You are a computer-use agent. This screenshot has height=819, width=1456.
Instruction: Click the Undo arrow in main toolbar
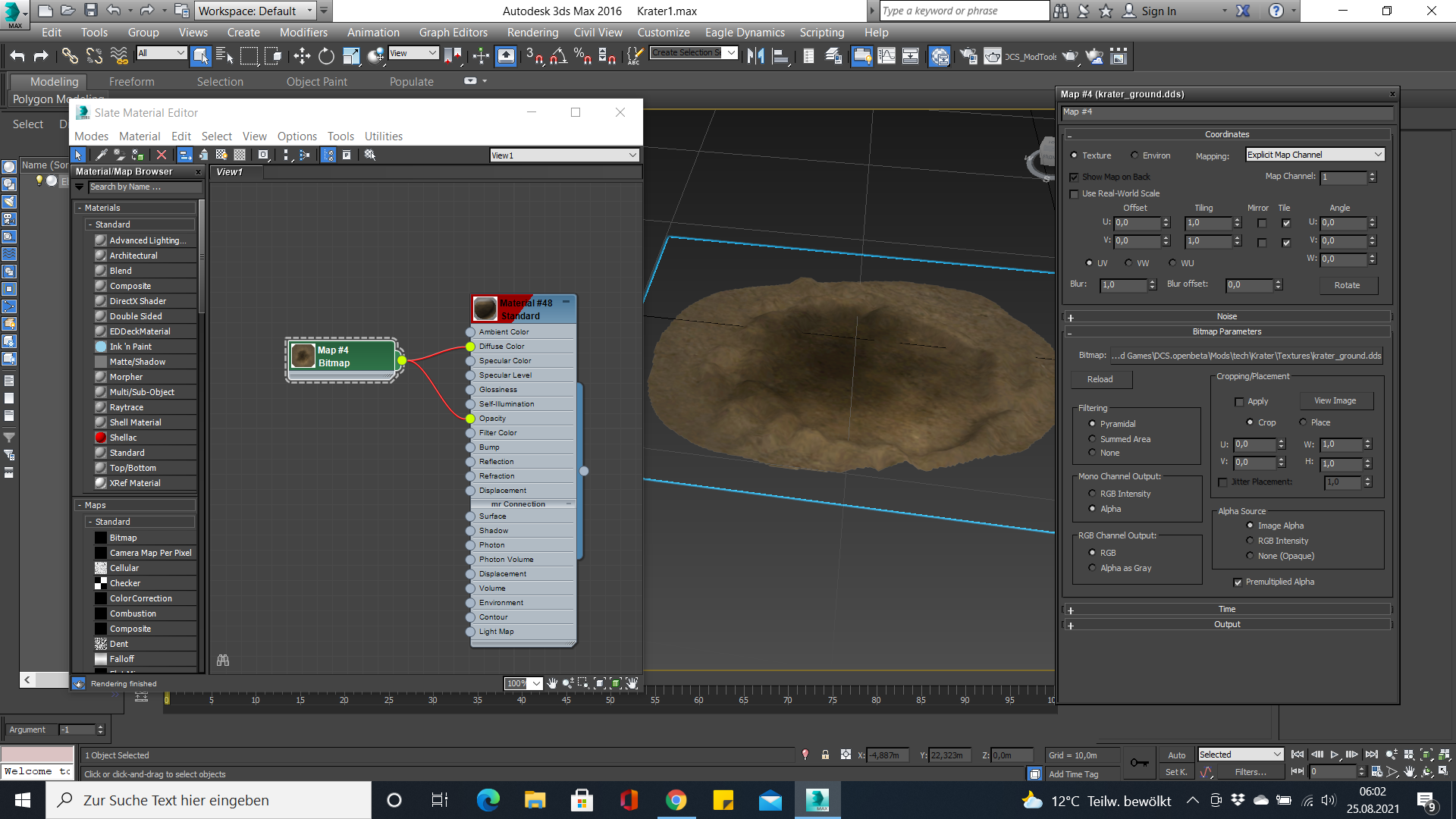coord(17,56)
